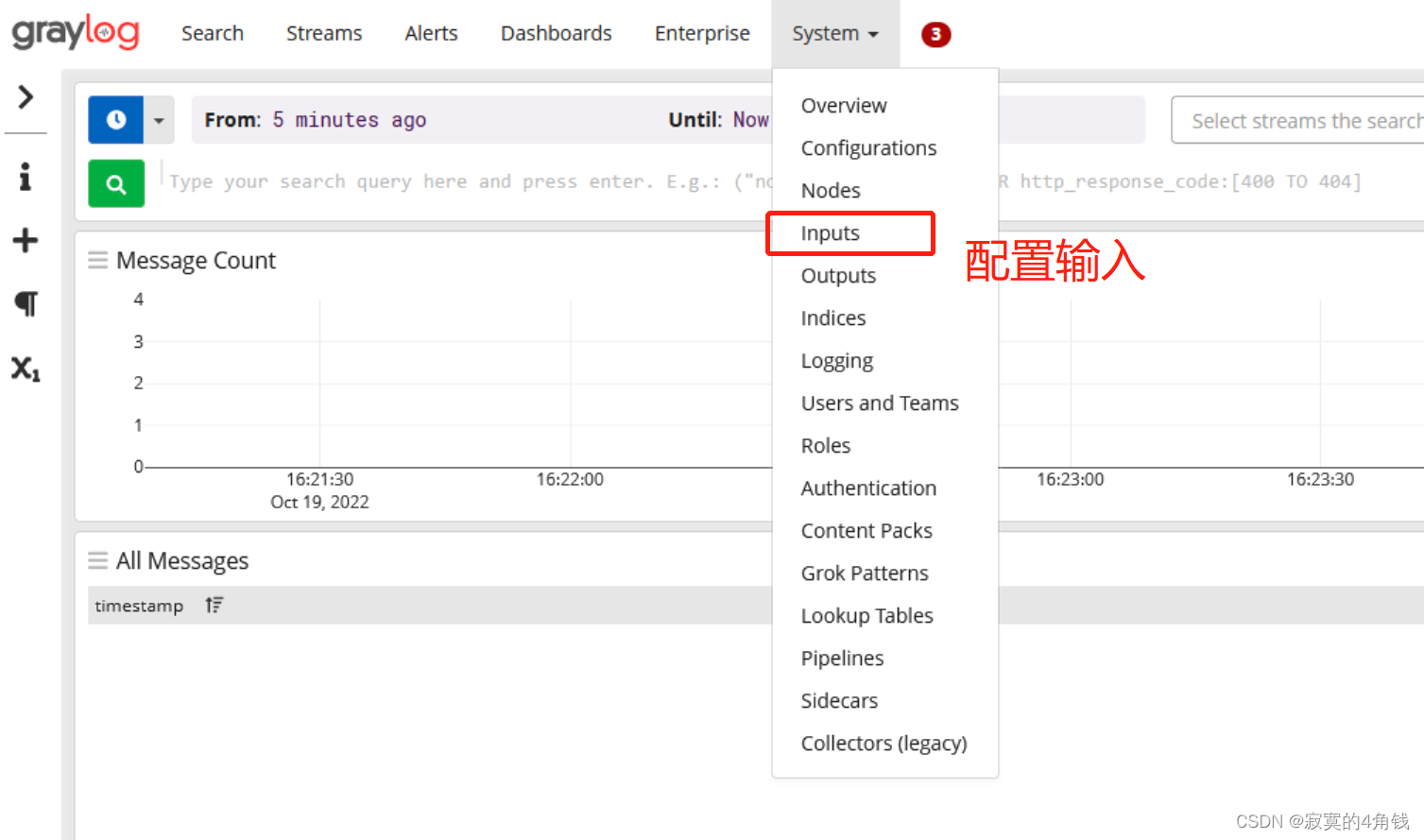Click the search query input field
This screenshot has width=1424, height=840.
(x=425, y=181)
